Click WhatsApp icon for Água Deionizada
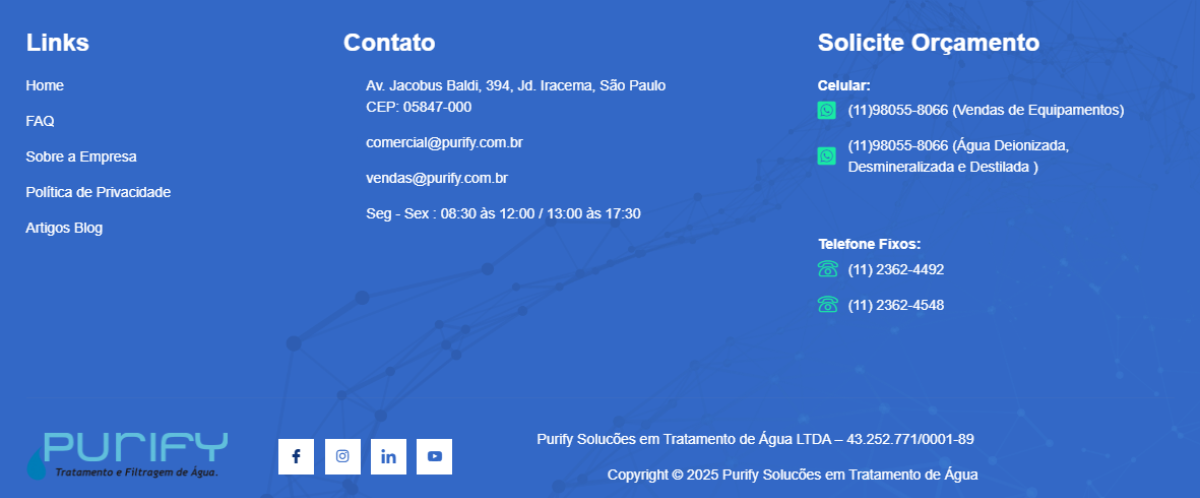The height and width of the screenshot is (498, 1200). coord(827,156)
